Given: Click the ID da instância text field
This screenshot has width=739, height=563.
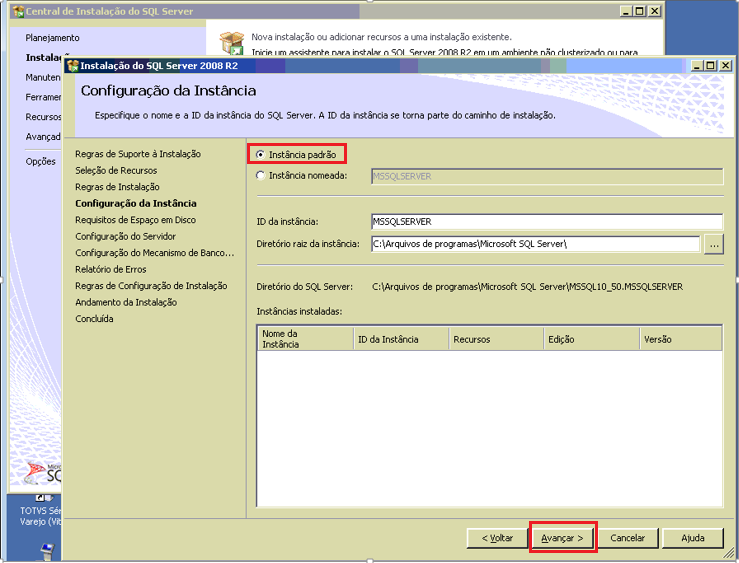Looking at the screenshot, I should tap(547, 221).
